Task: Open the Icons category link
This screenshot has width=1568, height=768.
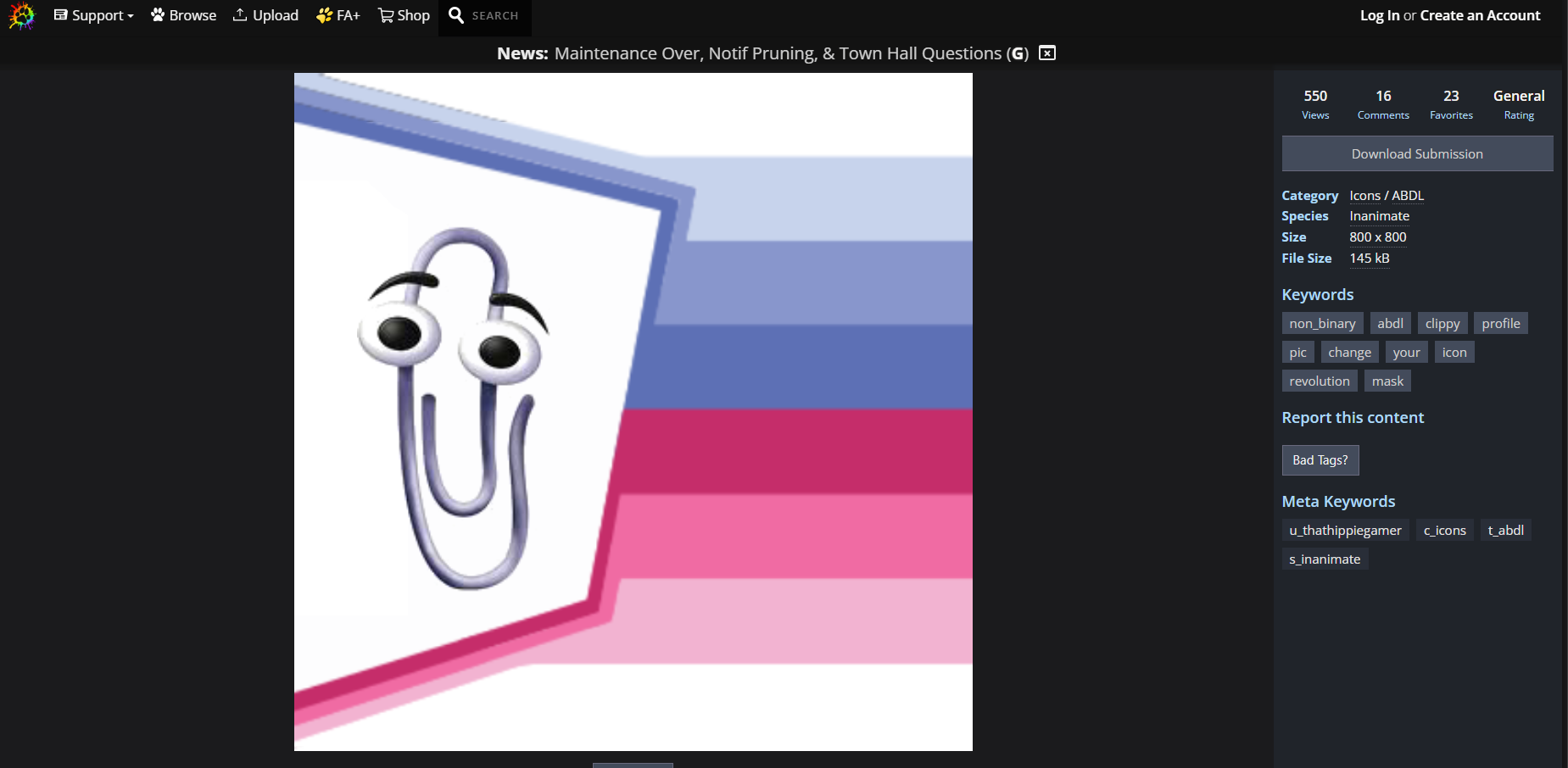Action: (1364, 196)
